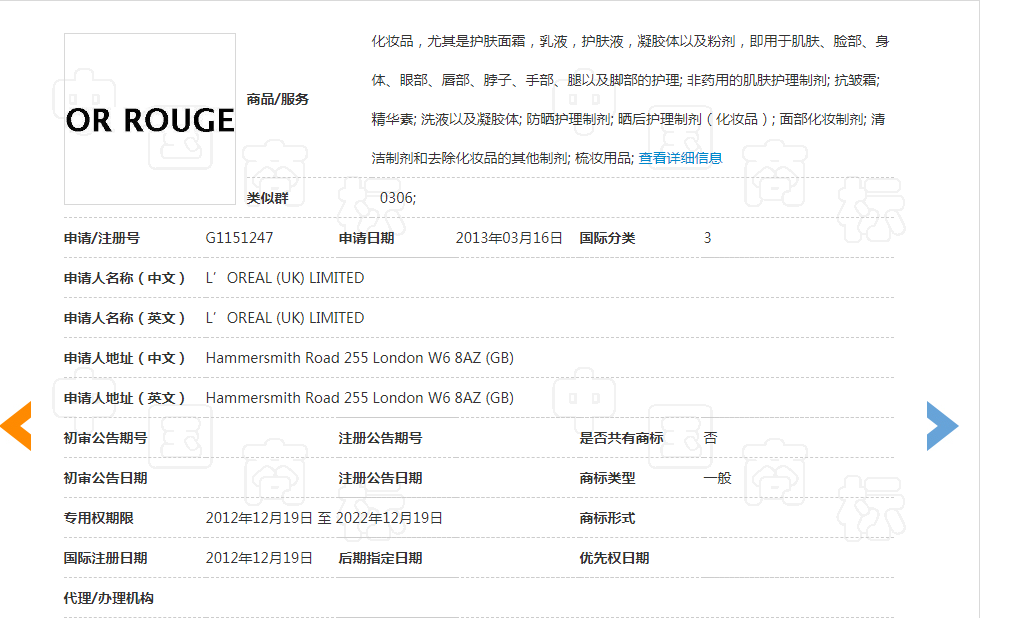Select the application date 2013年03月16日

[x=509, y=237]
